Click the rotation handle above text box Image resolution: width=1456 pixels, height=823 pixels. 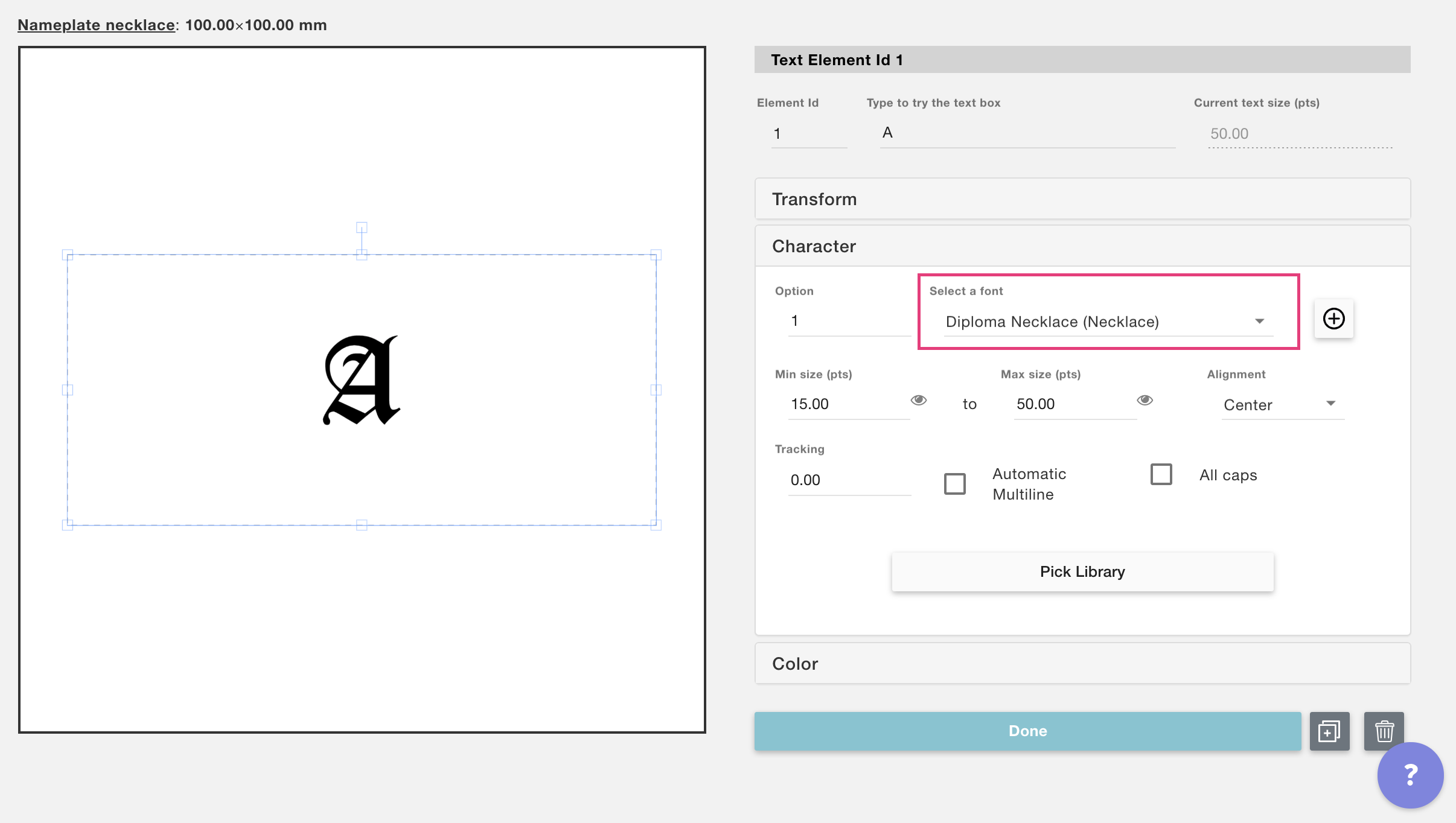coord(362,227)
